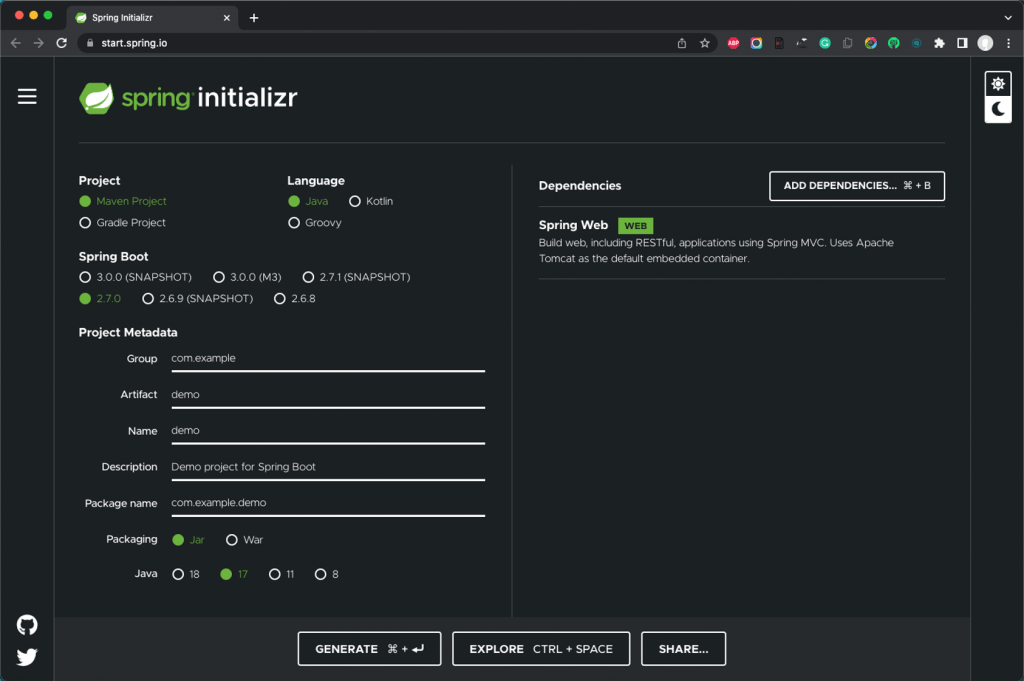The width and height of the screenshot is (1024, 681).
Task: Click the Group input field
Action: [x=328, y=358]
